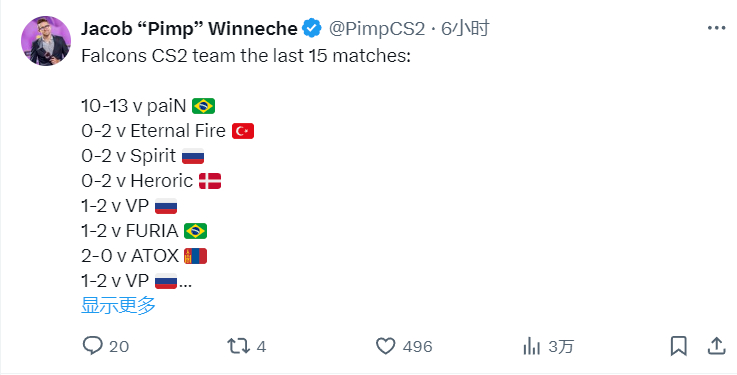Viewport: 737px width, 375px height.
Task: Open the reply speech bubble icon
Action: click(93, 346)
